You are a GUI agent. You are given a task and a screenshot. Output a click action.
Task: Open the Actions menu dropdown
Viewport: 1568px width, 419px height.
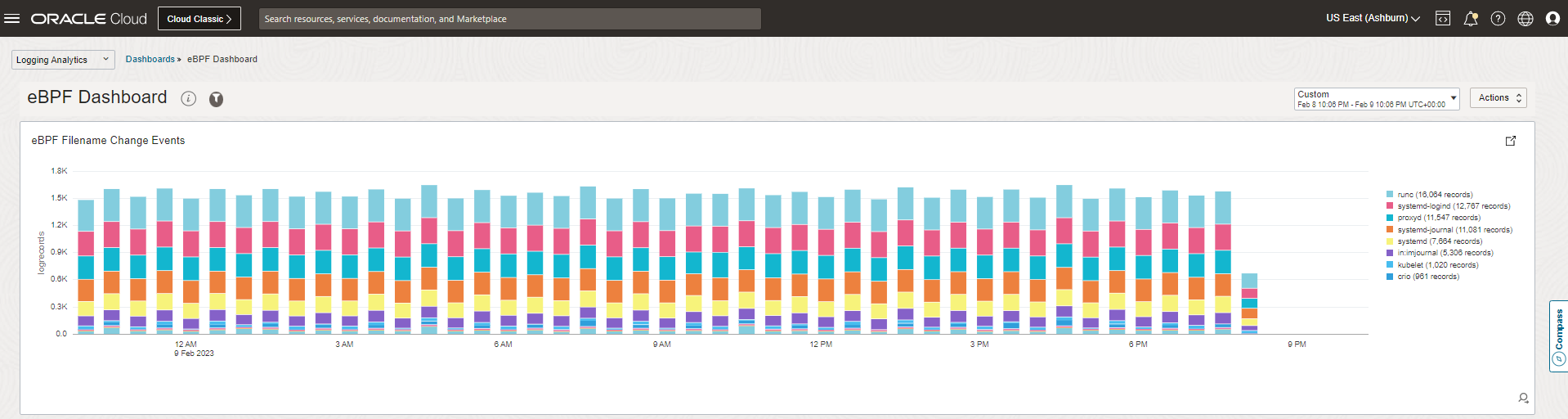[1499, 98]
